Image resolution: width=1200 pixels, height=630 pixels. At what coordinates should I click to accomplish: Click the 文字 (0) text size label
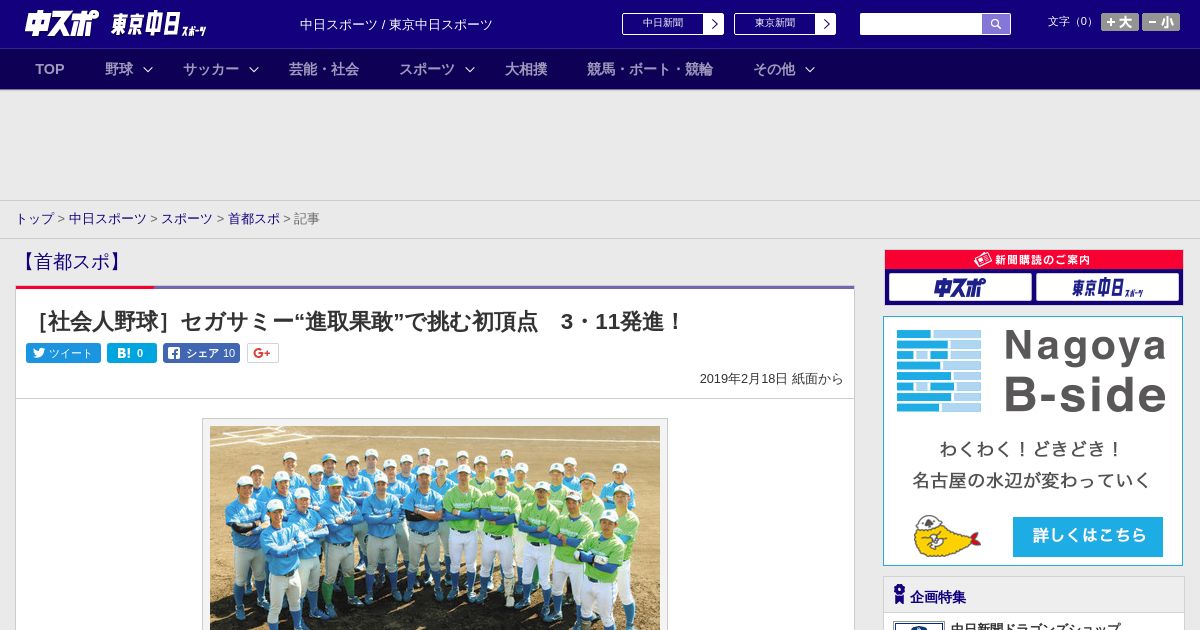click(1072, 22)
